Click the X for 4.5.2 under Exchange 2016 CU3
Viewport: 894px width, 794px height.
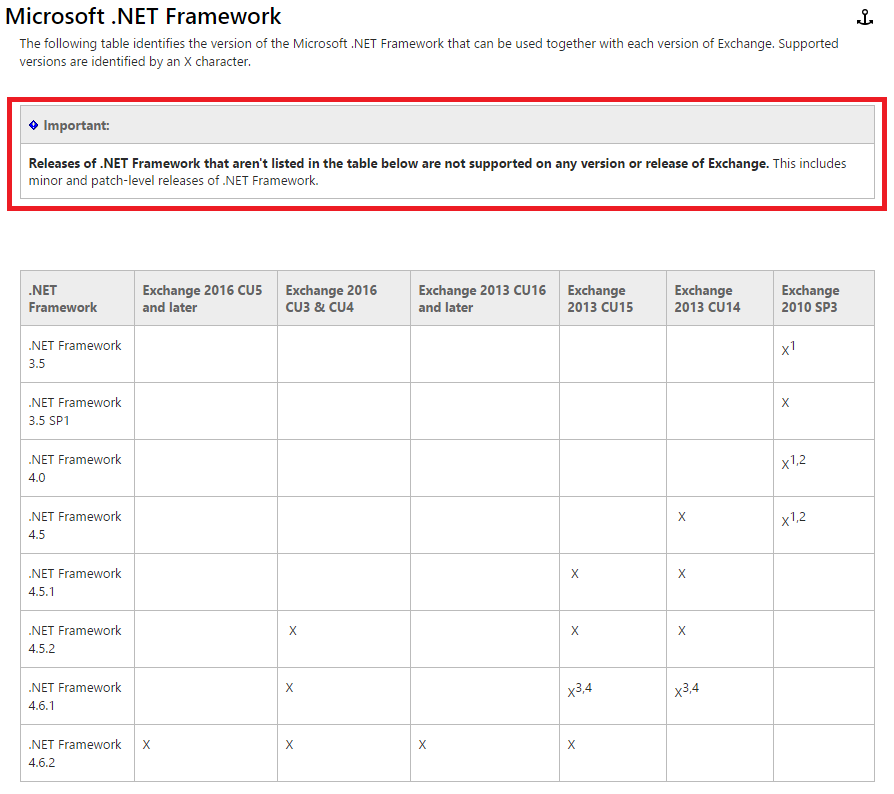[x=292, y=630]
